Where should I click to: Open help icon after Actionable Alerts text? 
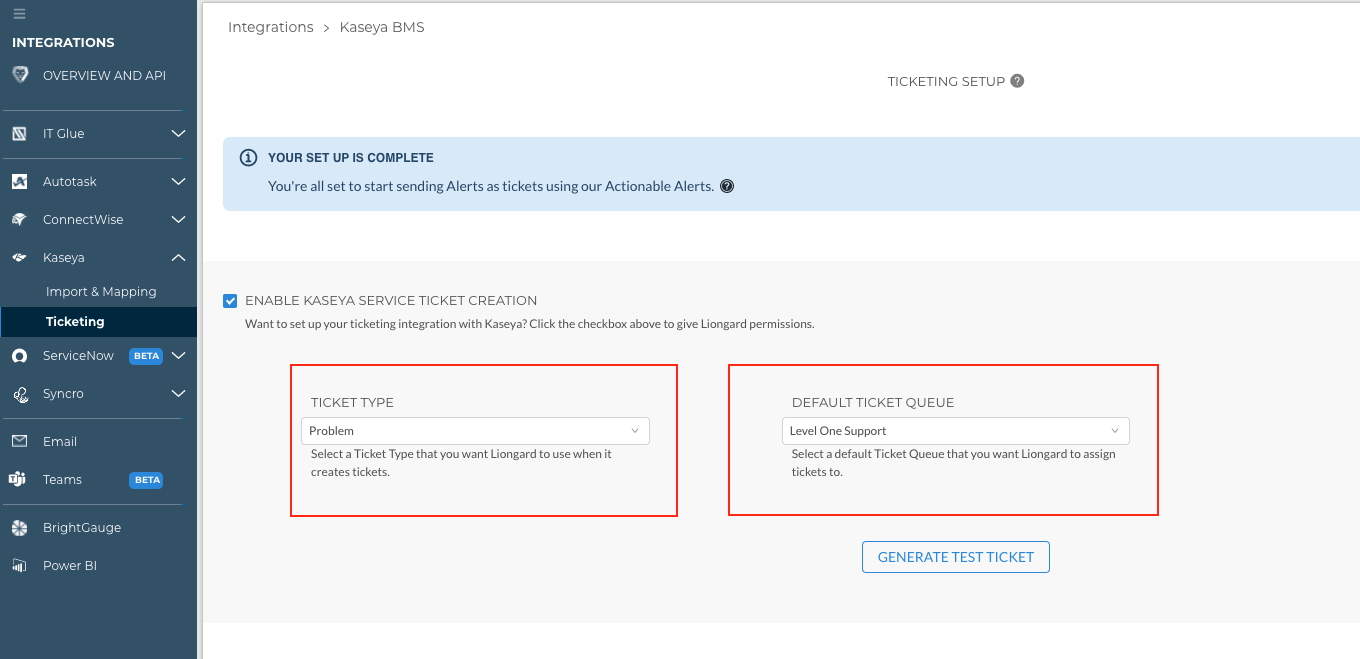tap(727, 186)
